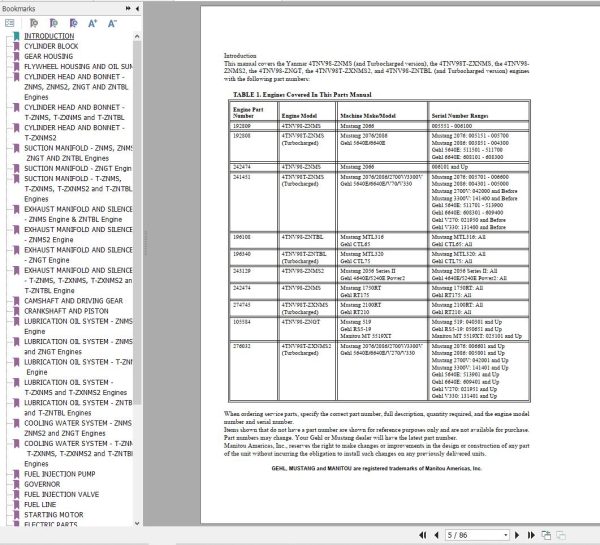Click the GEHL, MUSTANG and MANITOU trademark line

377,468
